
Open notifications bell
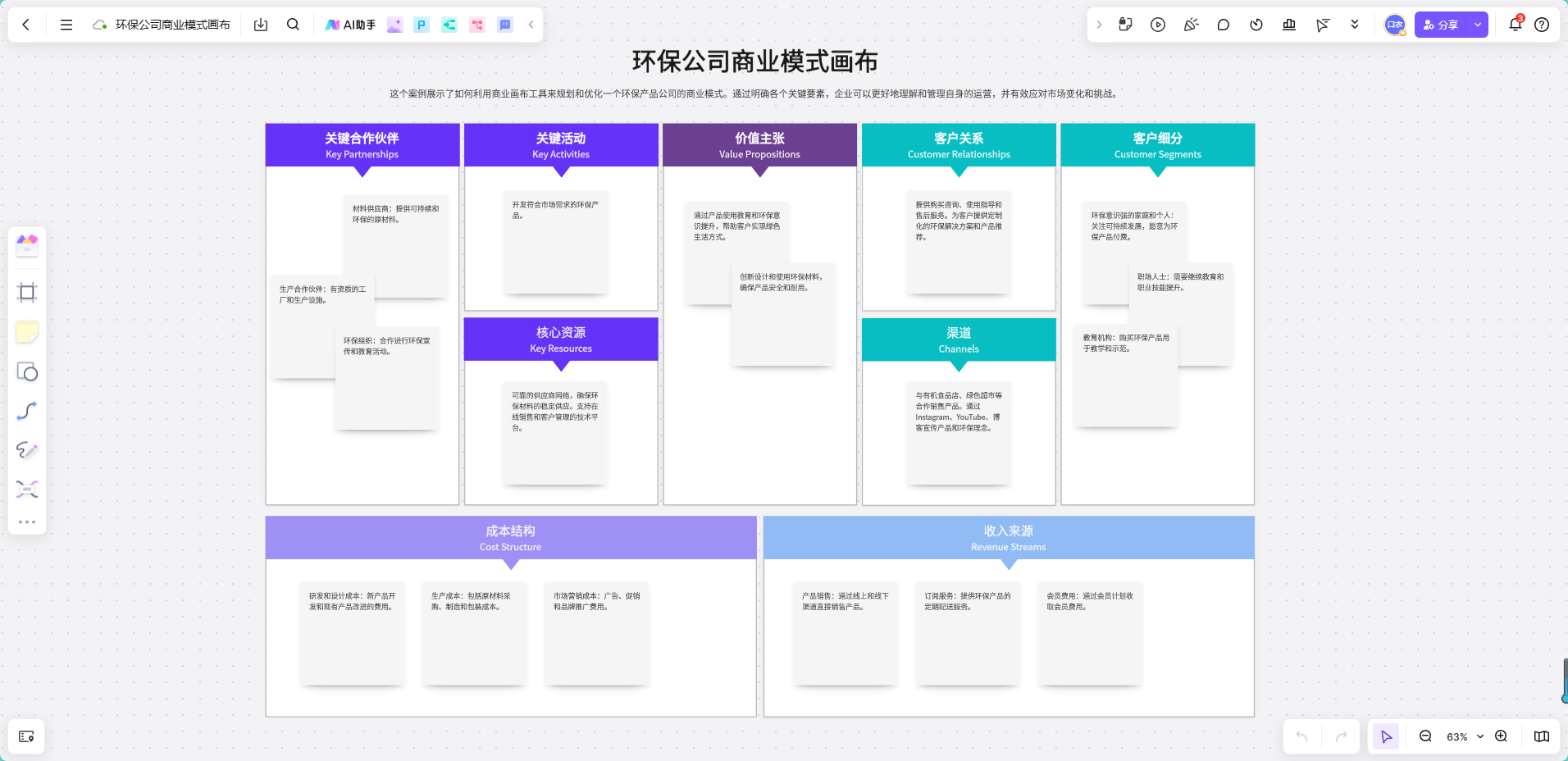tap(1516, 25)
